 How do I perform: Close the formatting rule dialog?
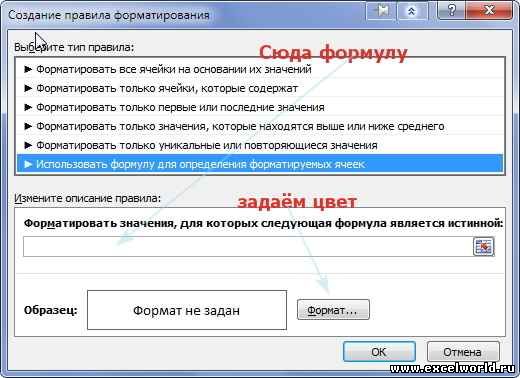coord(489,11)
